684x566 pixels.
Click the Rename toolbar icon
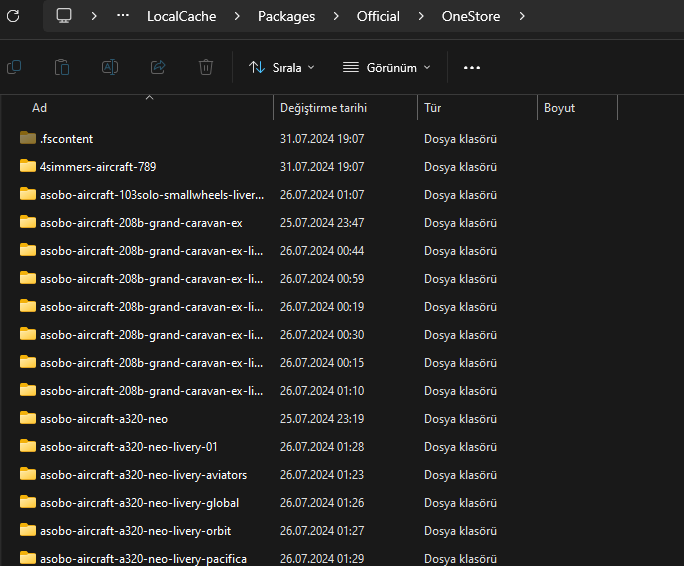click(110, 67)
